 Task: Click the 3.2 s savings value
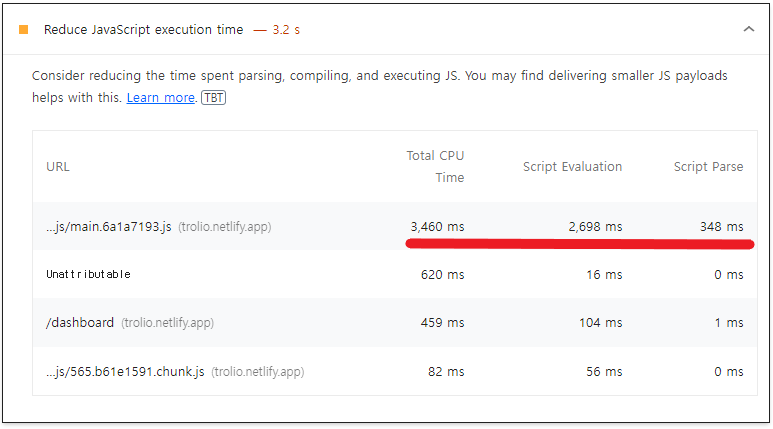tap(286, 30)
